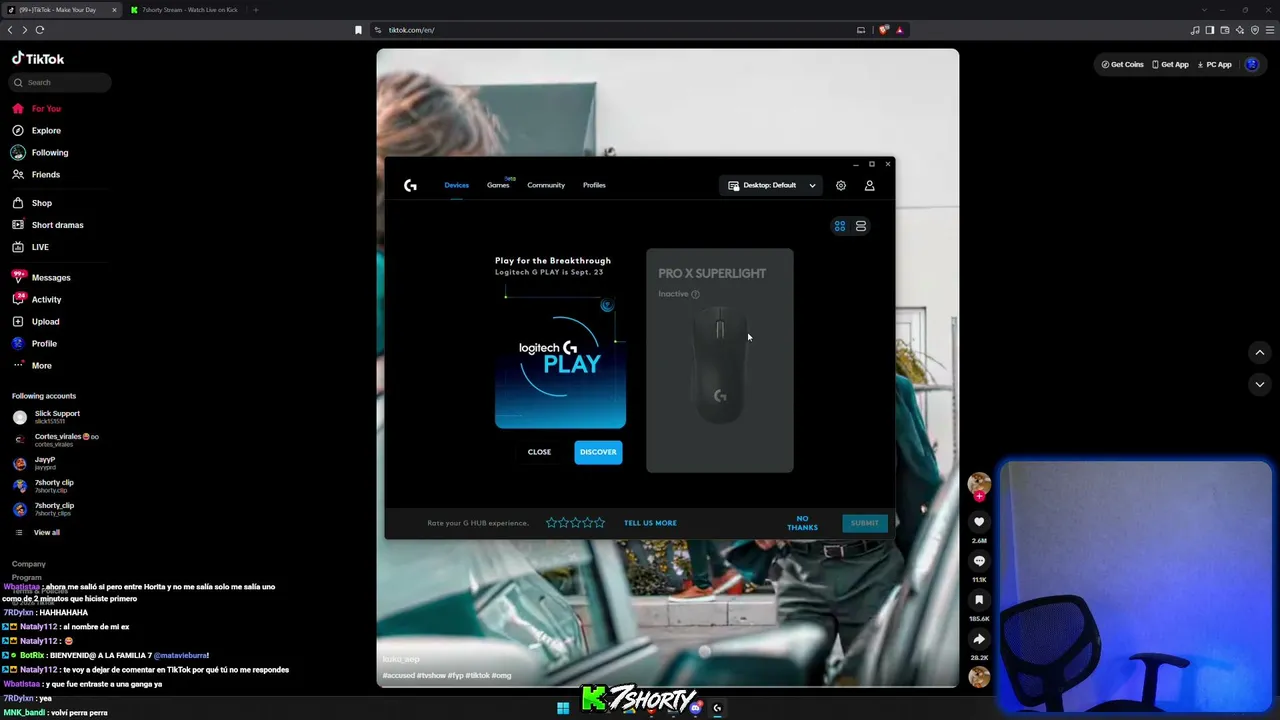Select the Devices tab in G HUB
1280x720 pixels.
pyautogui.click(x=456, y=185)
